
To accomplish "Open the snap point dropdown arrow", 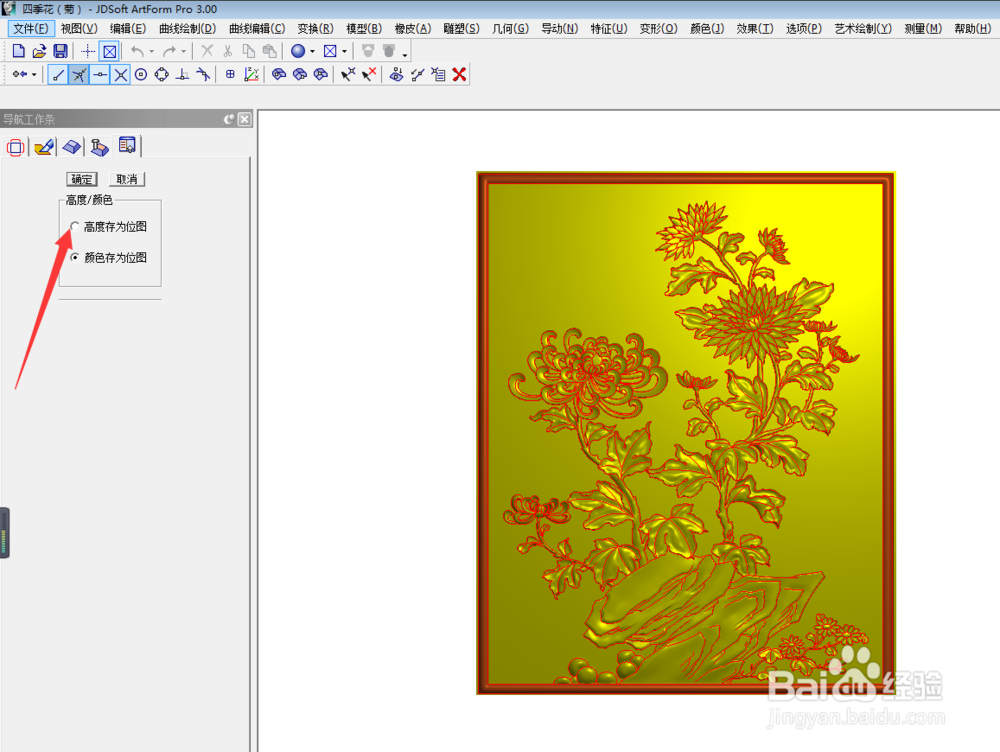I will [34, 75].
